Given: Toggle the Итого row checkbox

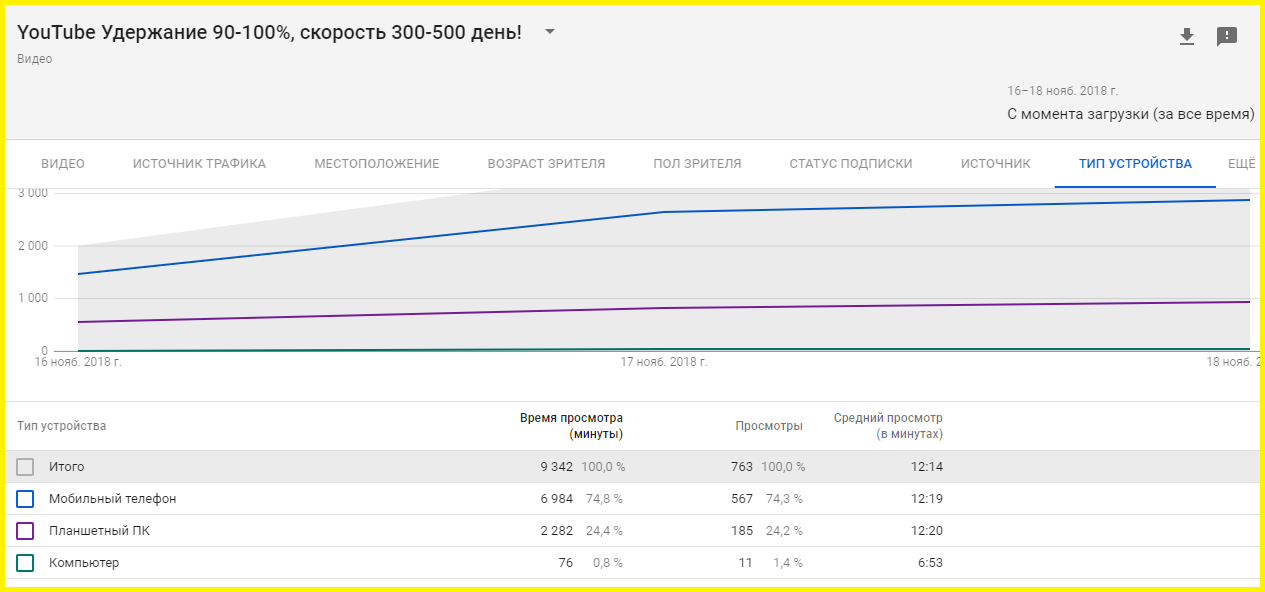Looking at the screenshot, I should click(x=25, y=467).
